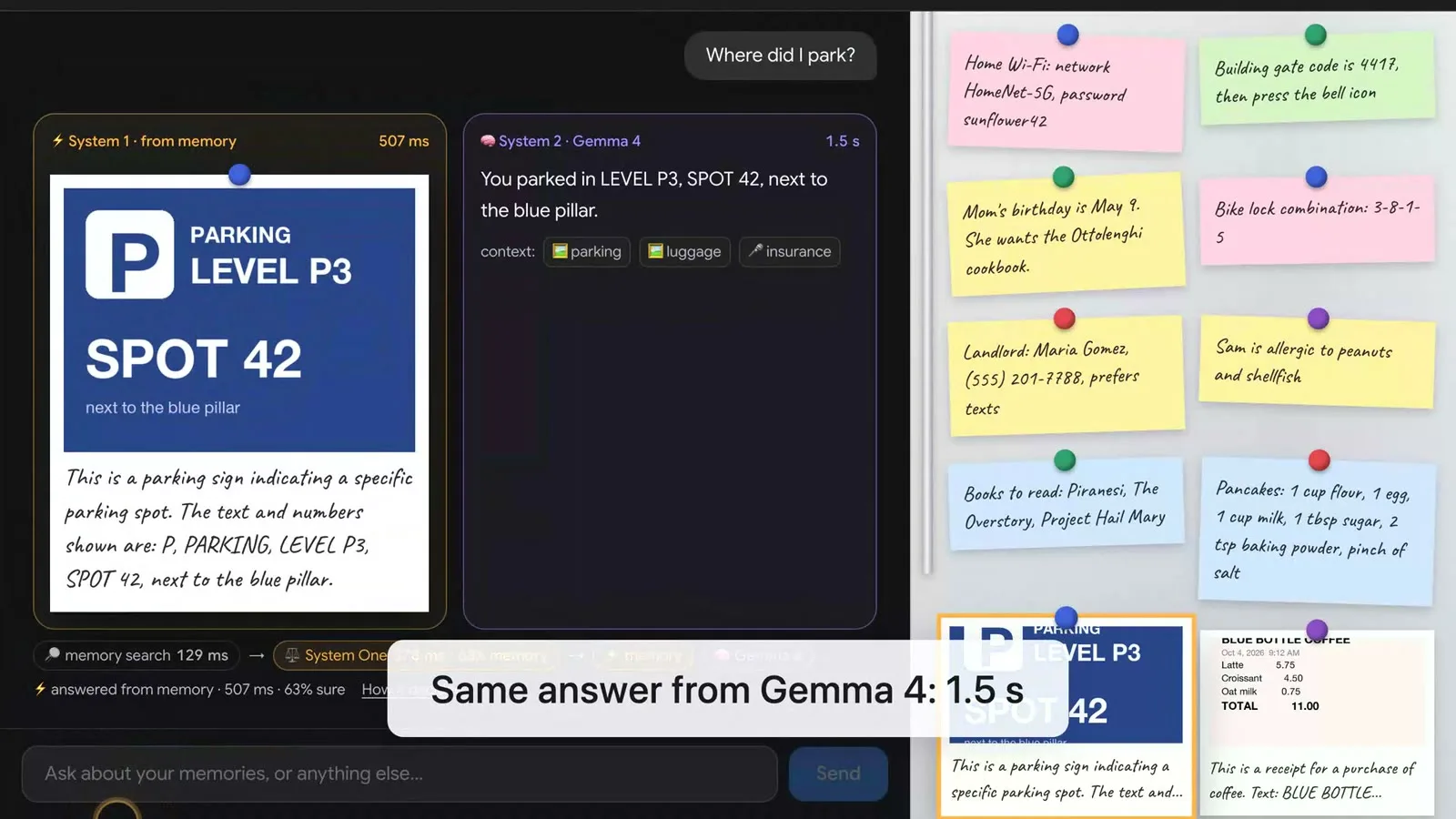This screenshot has height=819, width=1456.
Task: Click the image icon in the parking chip
Action: click(x=561, y=251)
